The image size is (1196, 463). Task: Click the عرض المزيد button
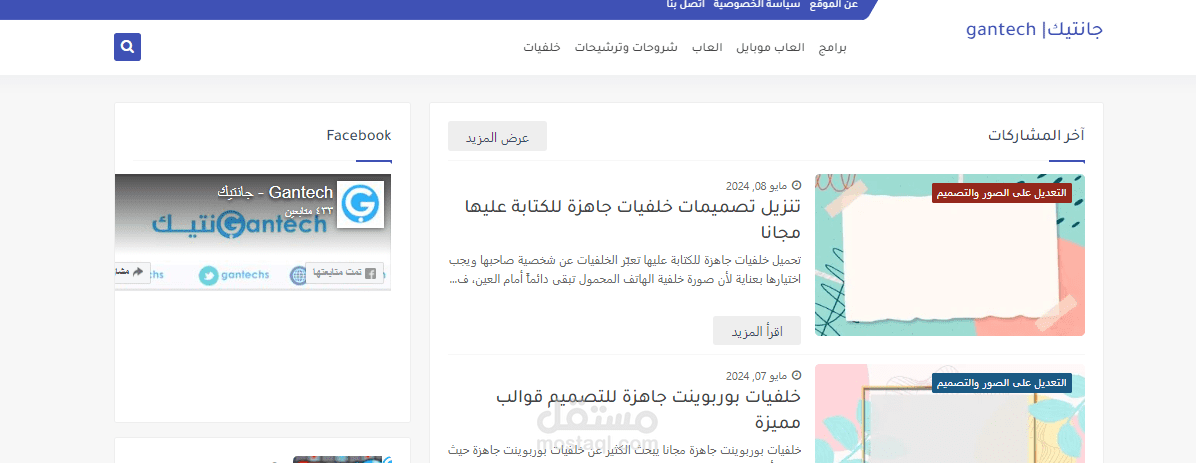point(497,137)
